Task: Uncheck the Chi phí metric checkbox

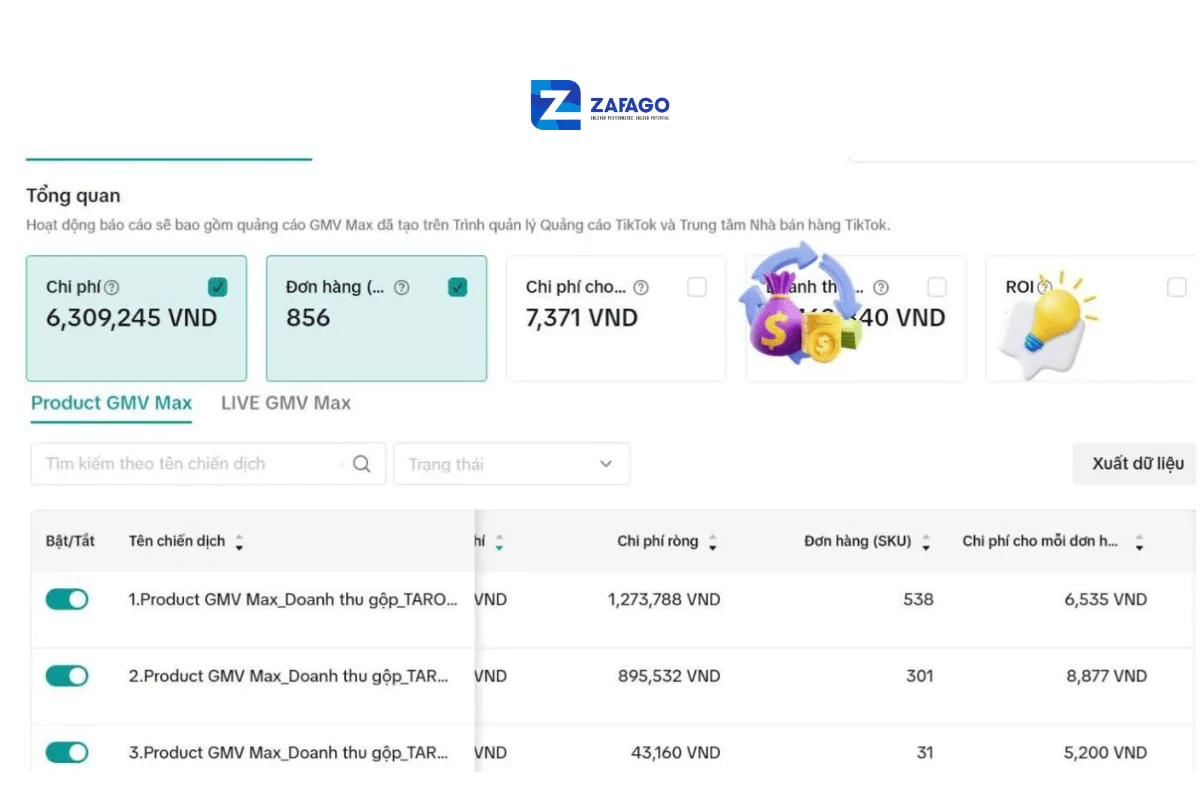Action: point(217,288)
